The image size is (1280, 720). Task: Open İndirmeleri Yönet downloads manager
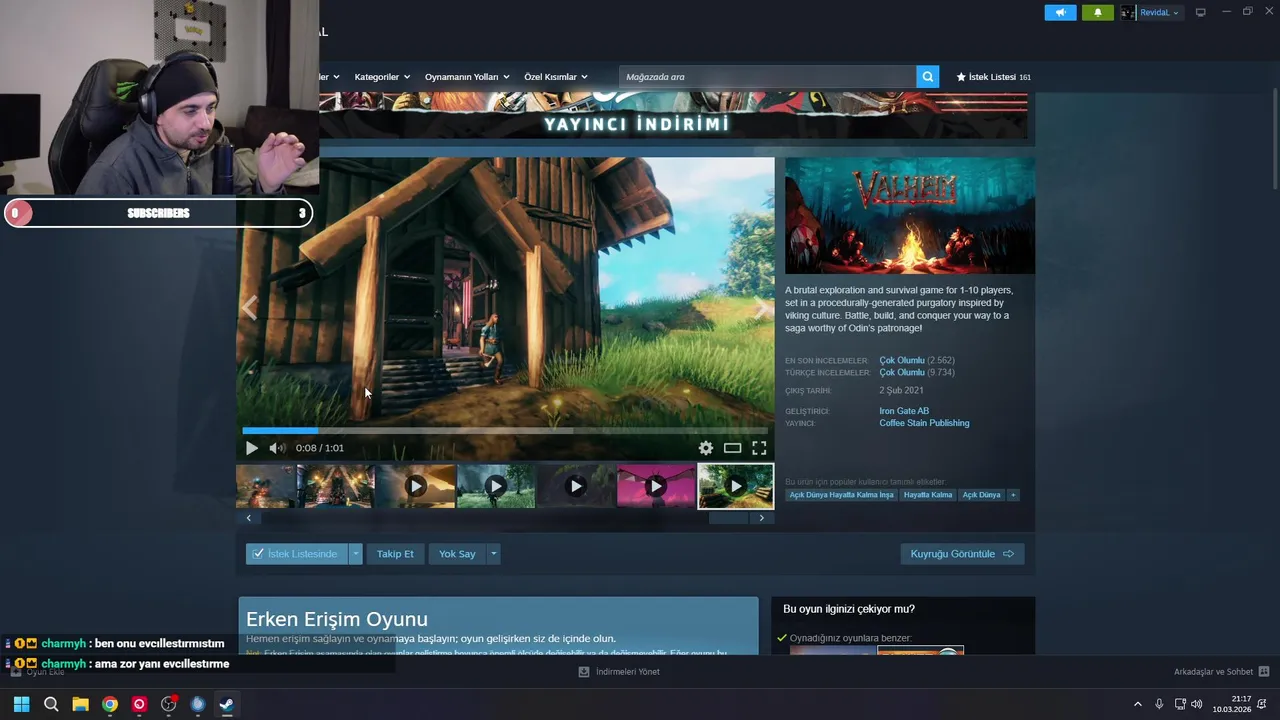619,672
